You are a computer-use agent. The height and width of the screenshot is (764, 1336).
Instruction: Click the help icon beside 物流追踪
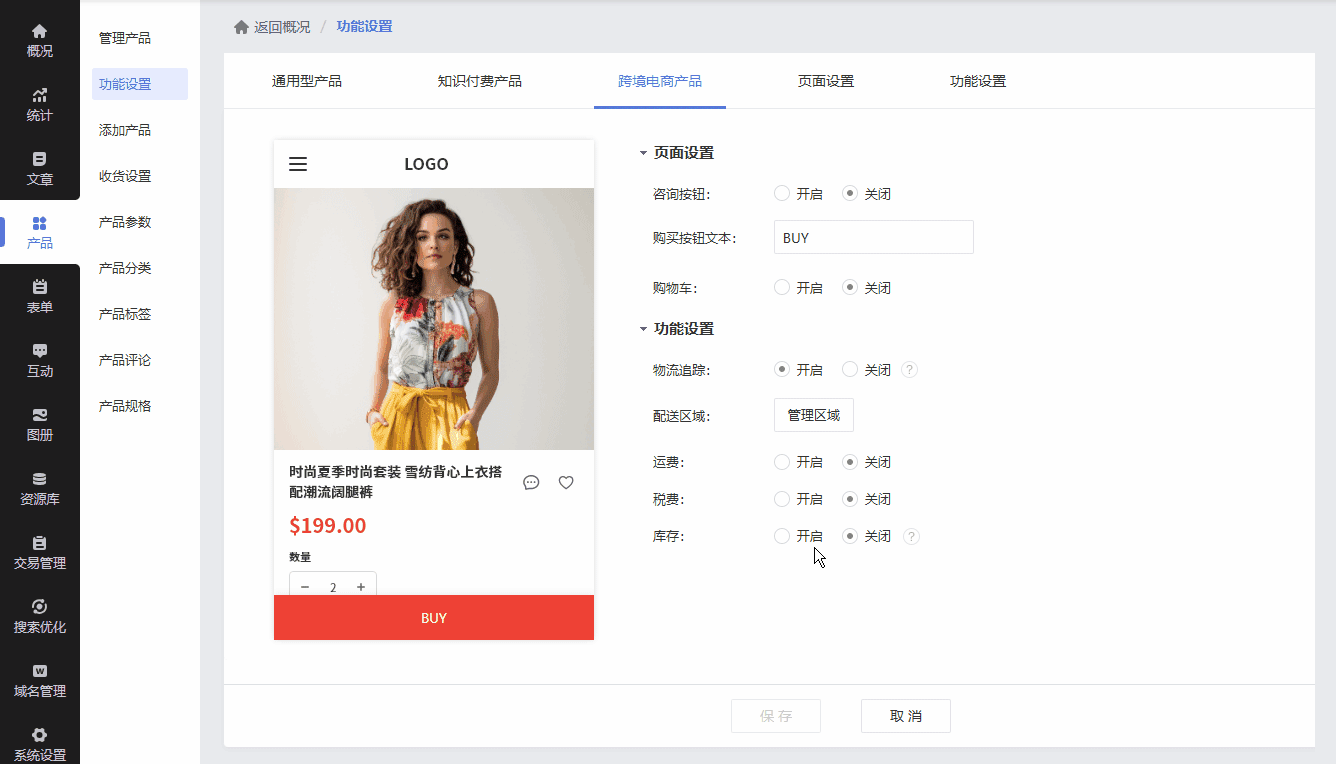909,370
